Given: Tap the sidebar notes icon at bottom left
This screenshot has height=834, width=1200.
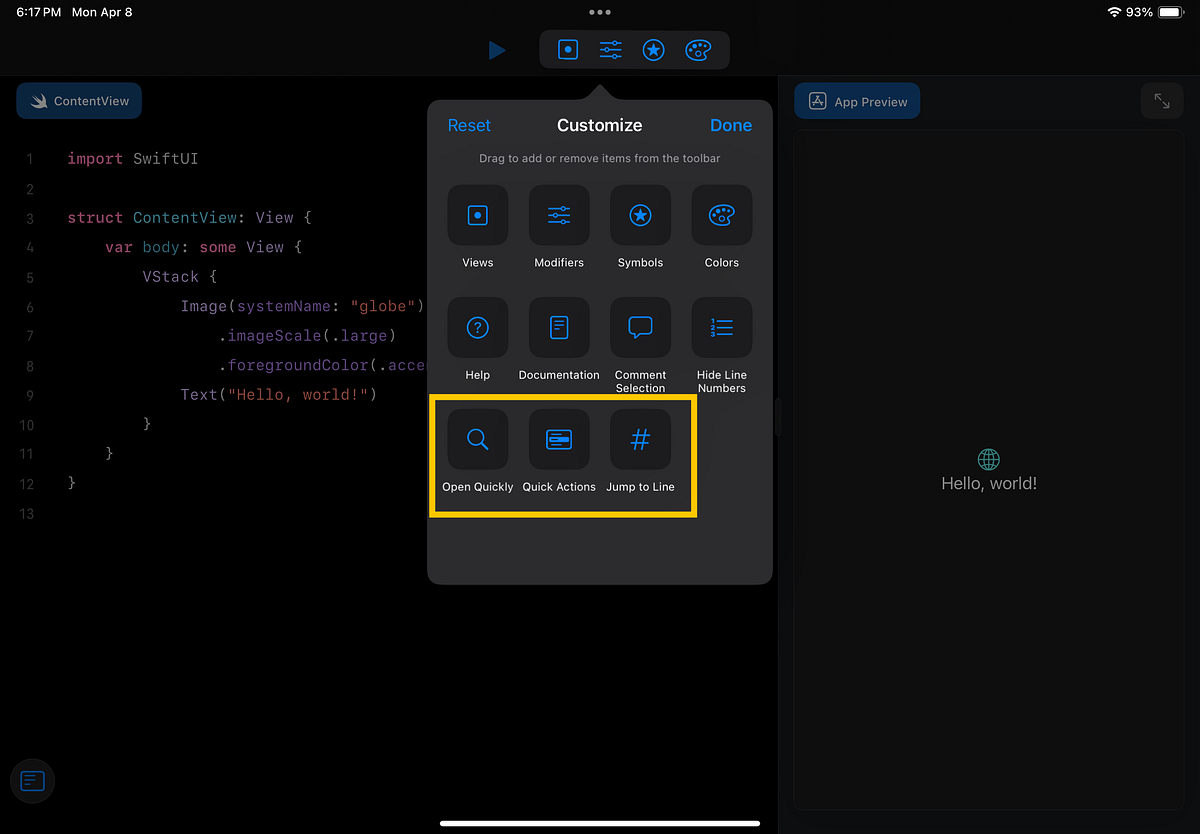Looking at the screenshot, I should (32, 781).
